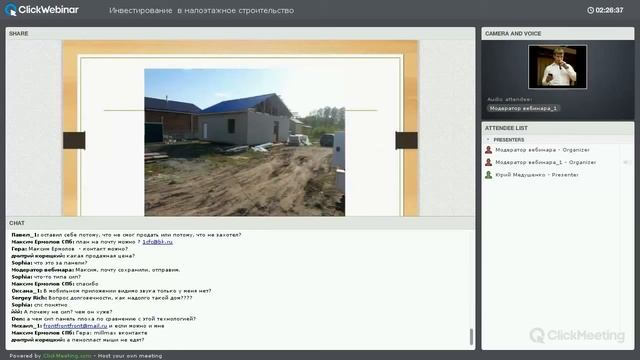Click the 'Audio attendee:' label
This screenshot has width=640, height=360.
(509, 99)
